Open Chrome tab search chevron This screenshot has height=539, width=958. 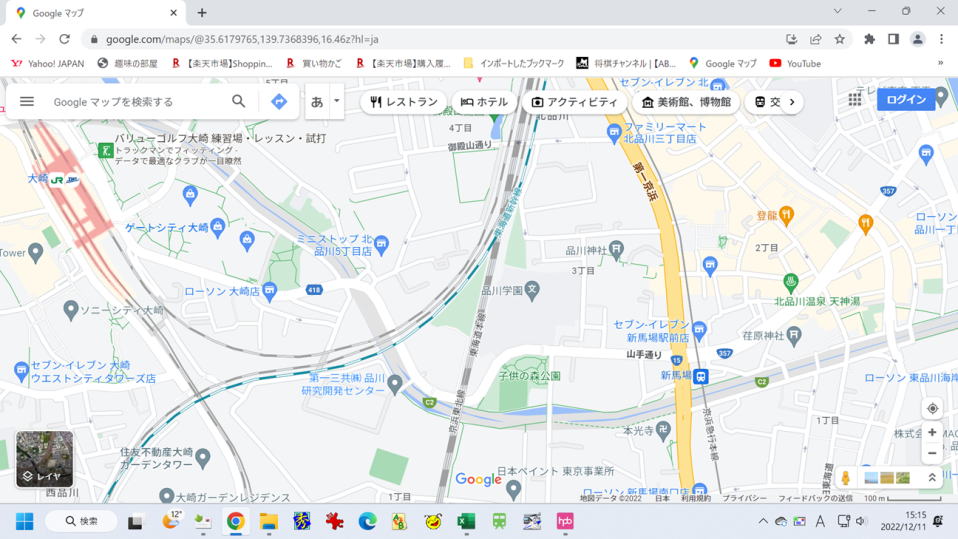coord(837,11)
